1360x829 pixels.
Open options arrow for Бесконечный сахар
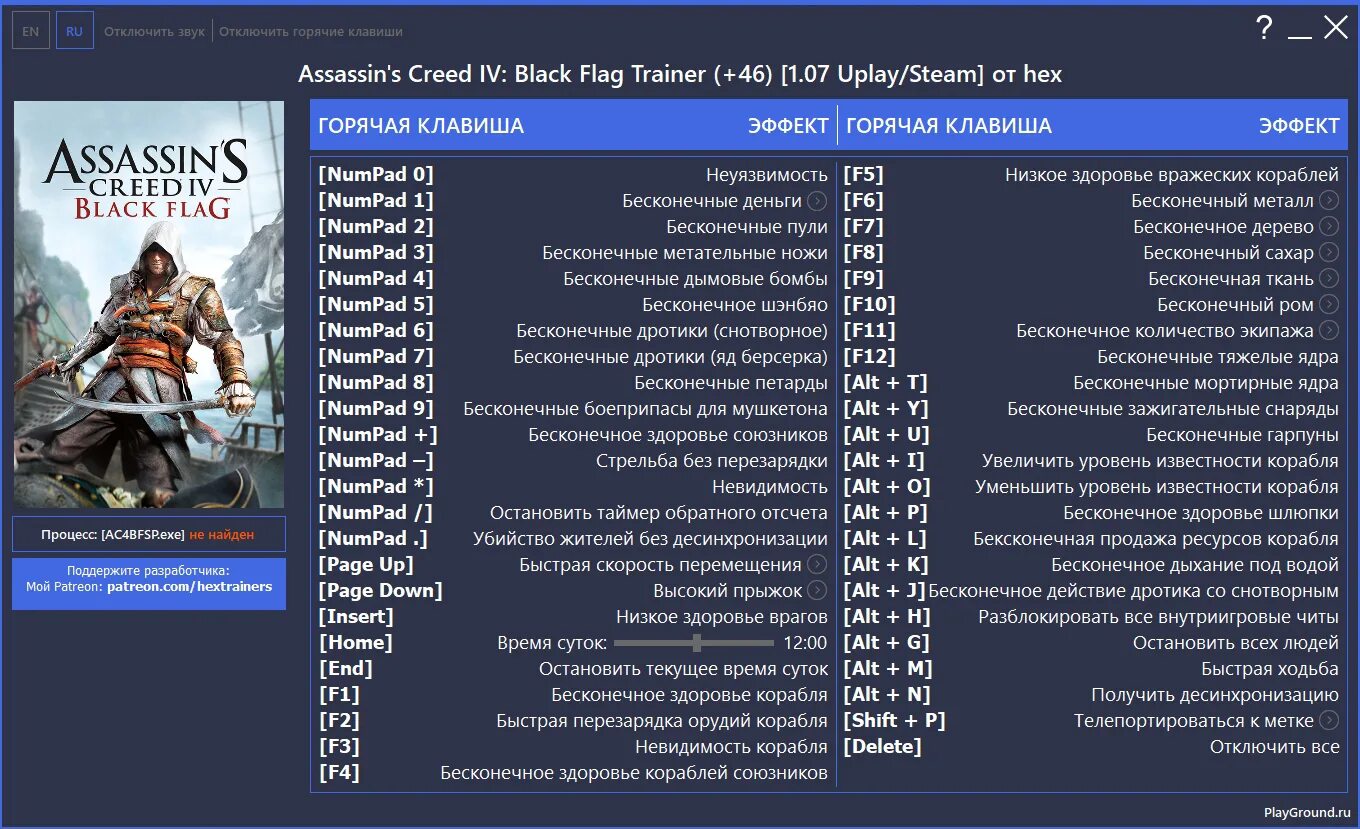click(x=1329, y=253)
